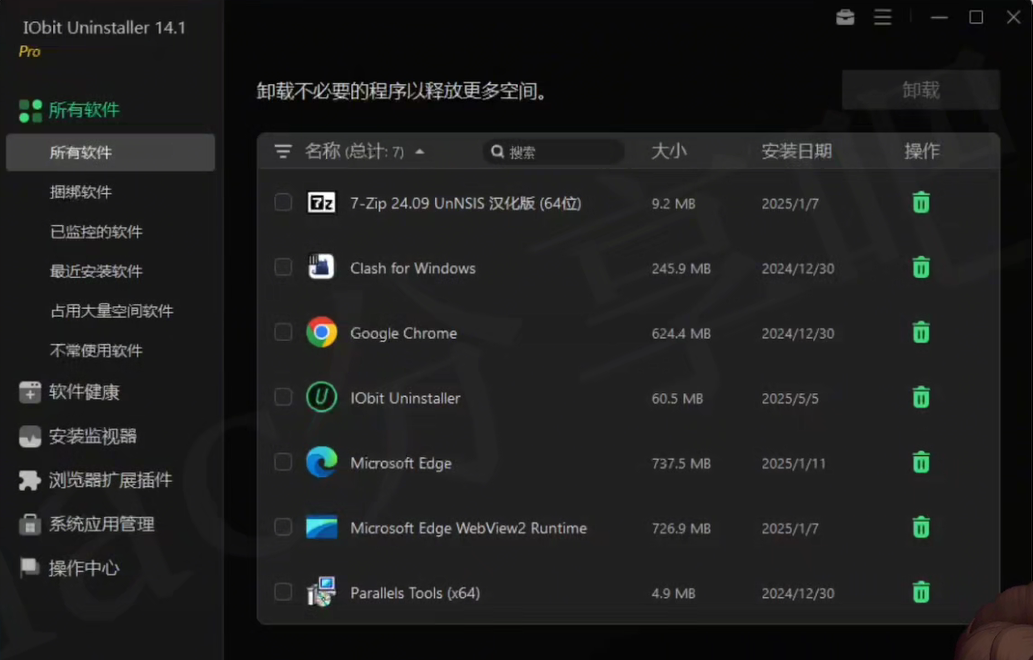Image resolution: width=1033 pixels, height=660 pixels.
Task: Go to 已监控的软件 list
Action: click(x=96, y=232)
